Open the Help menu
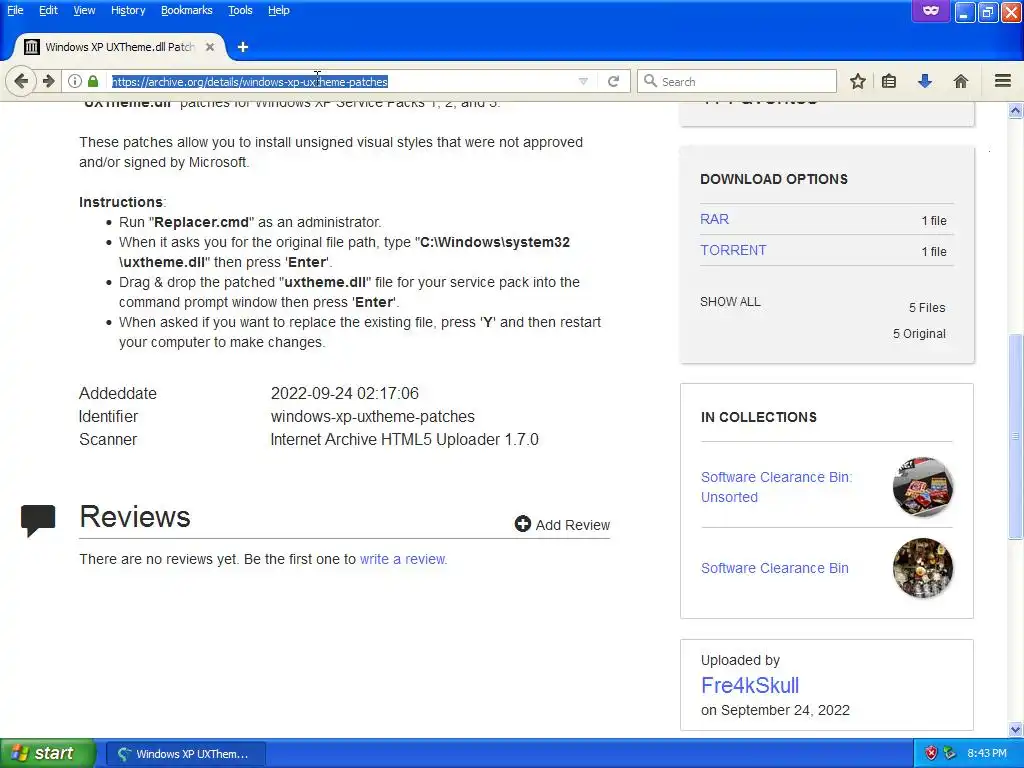 point(279,10)
